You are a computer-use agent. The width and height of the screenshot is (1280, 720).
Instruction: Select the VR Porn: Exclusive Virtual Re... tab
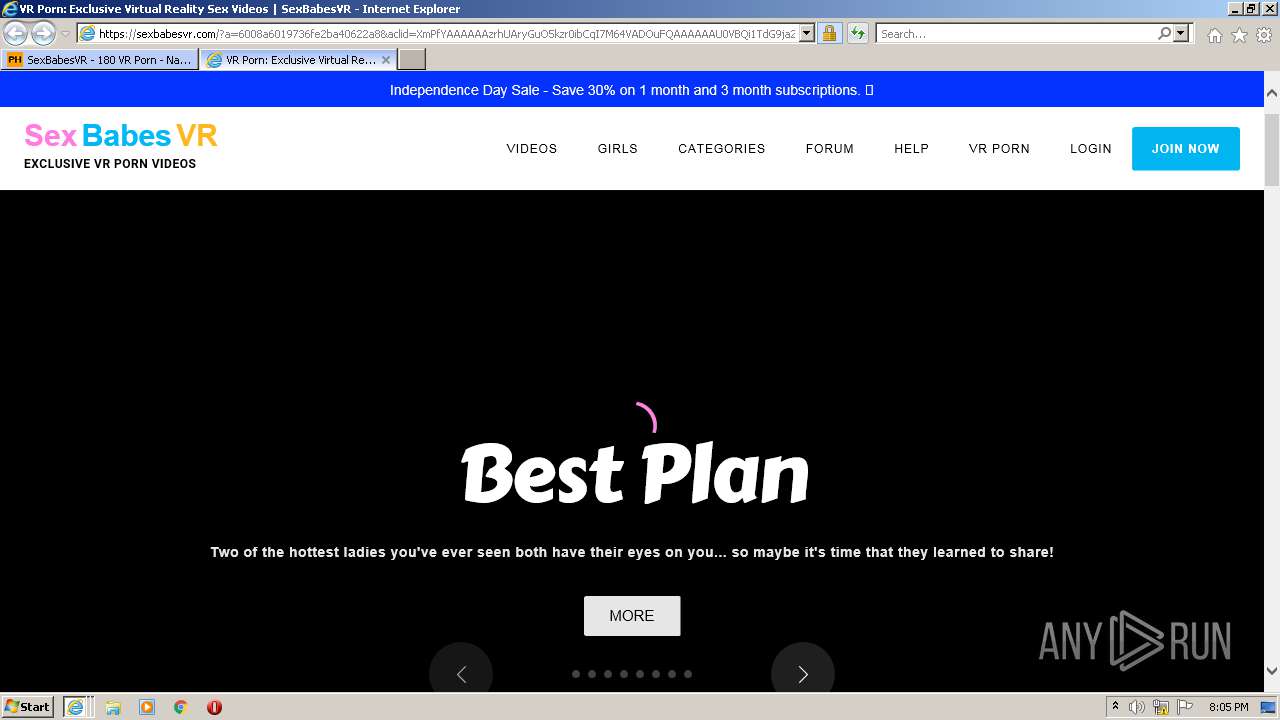coord(298,60)
